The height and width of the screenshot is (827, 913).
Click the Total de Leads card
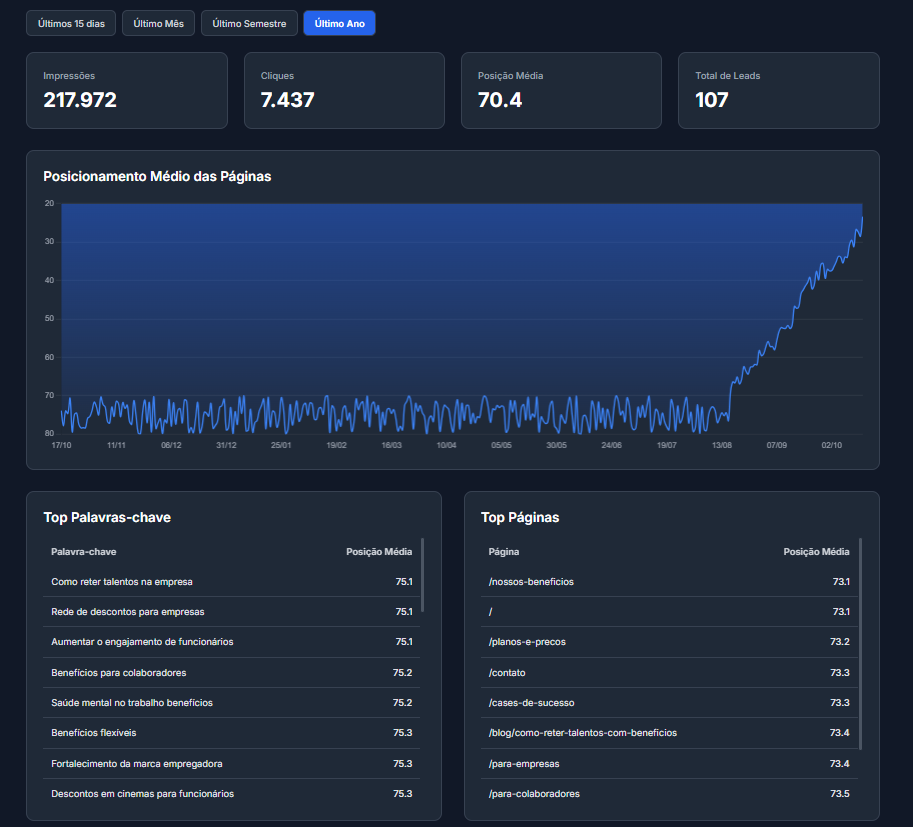click(x=778, y=90)
